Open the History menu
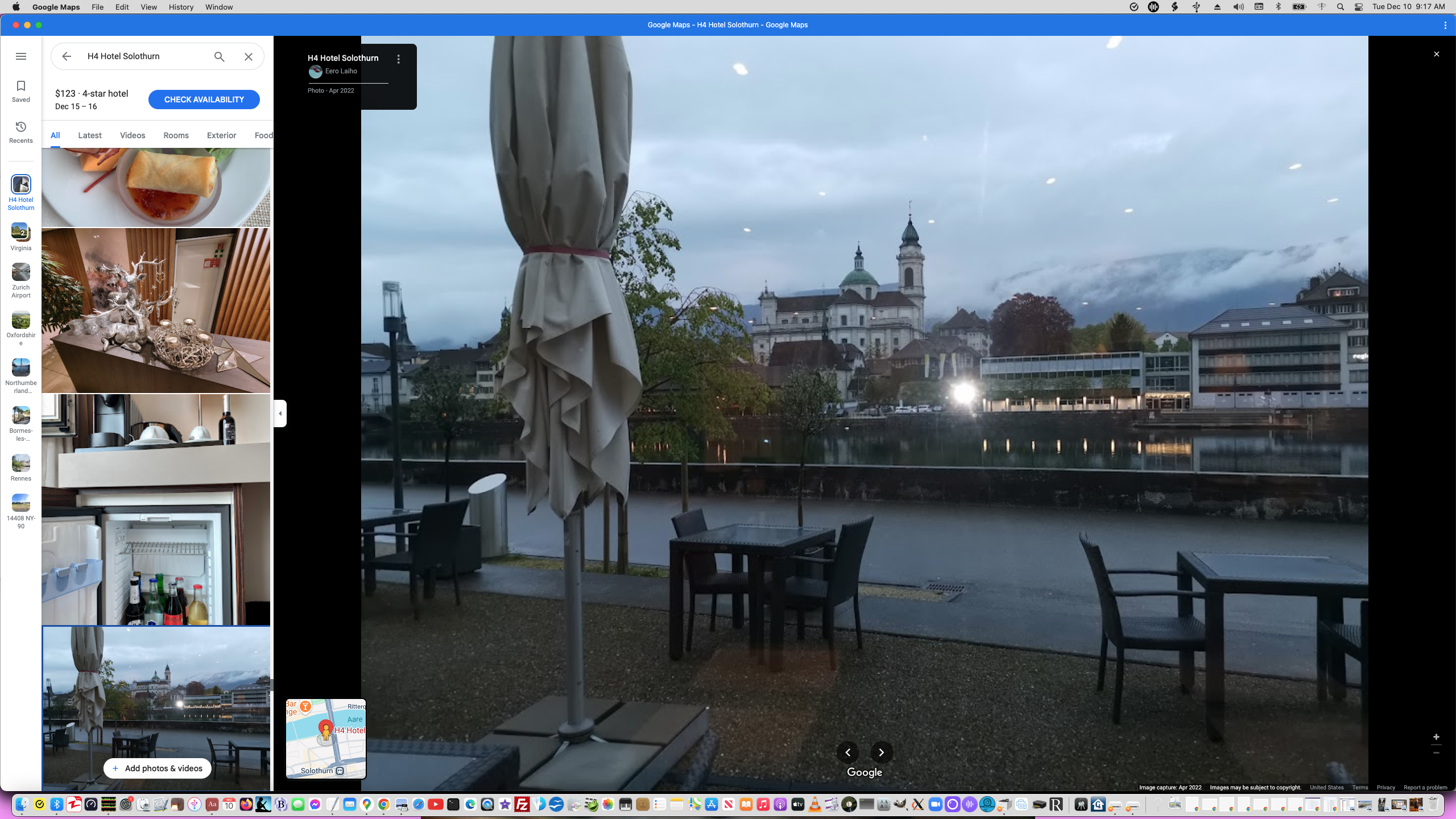Screen dimensions: 1456x819 (181, 7)
